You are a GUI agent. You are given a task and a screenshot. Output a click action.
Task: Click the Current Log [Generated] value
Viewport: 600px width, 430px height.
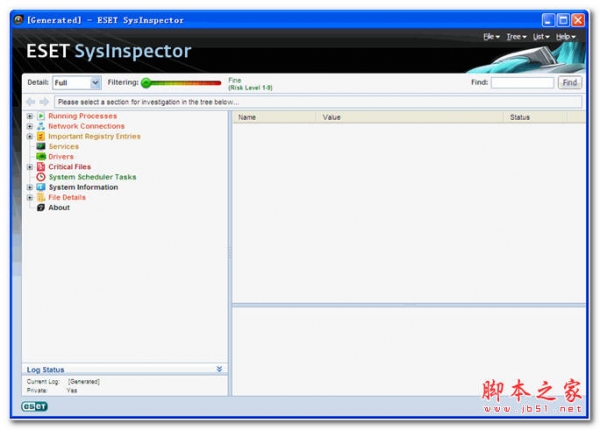[84, 381]
